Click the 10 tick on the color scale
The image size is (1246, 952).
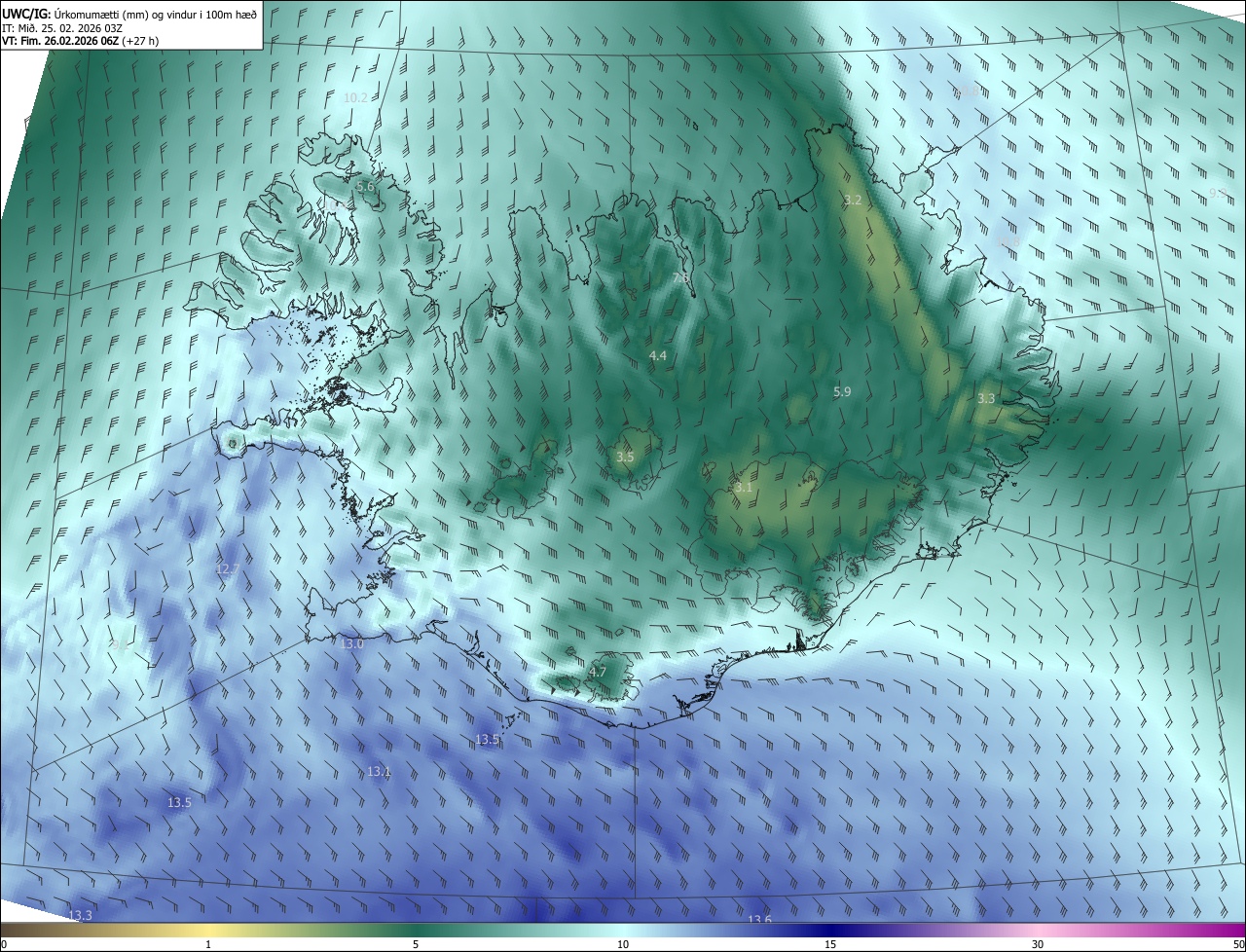coord(623,944)
